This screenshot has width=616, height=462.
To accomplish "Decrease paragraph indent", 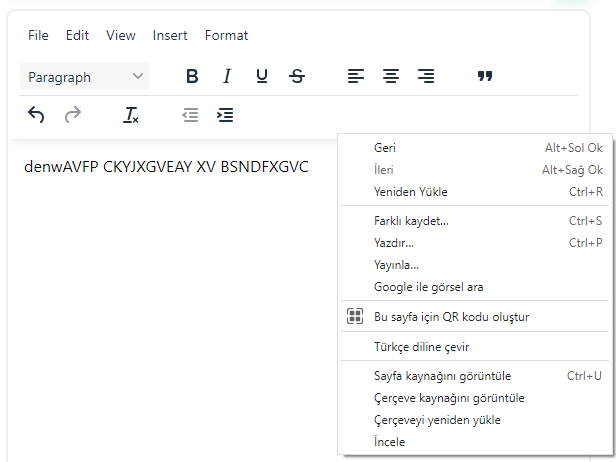I will (x=190, y=115).
